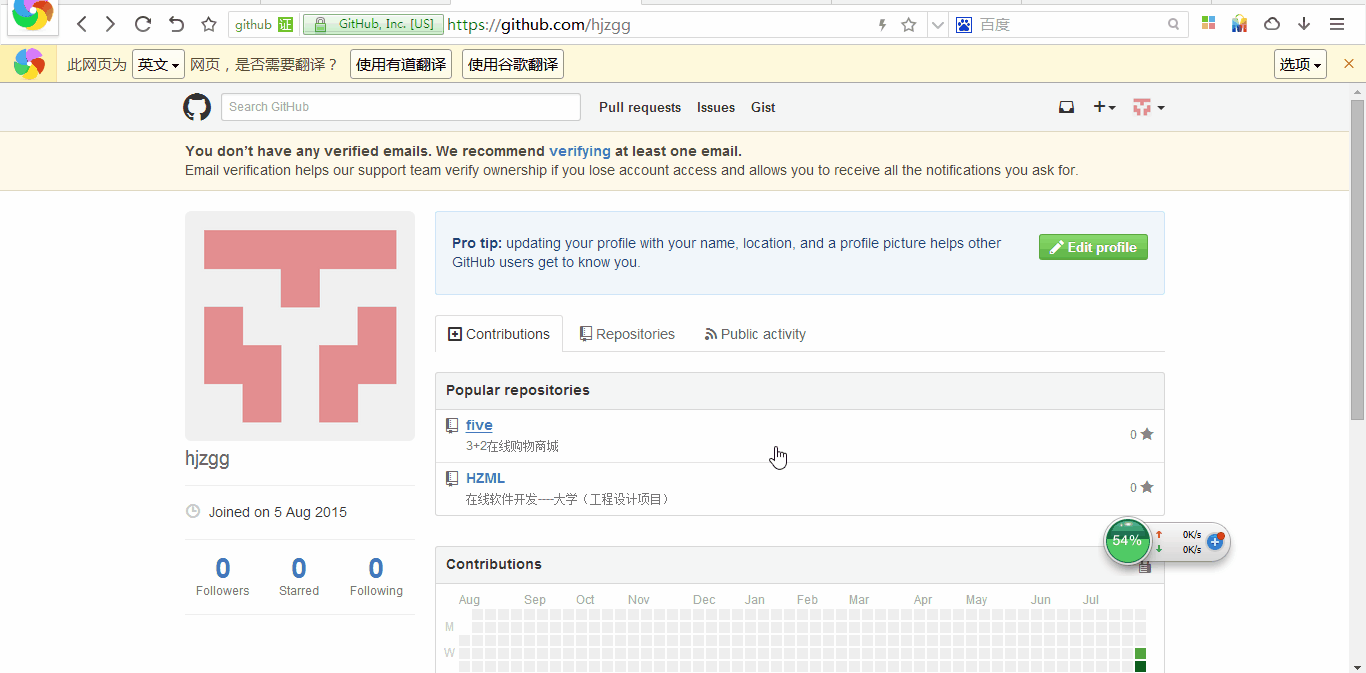The height and width of the screenshot is (673, 1366).
Task: Click the browser downloads arrow icon
Action: [x=1304, y=24]
